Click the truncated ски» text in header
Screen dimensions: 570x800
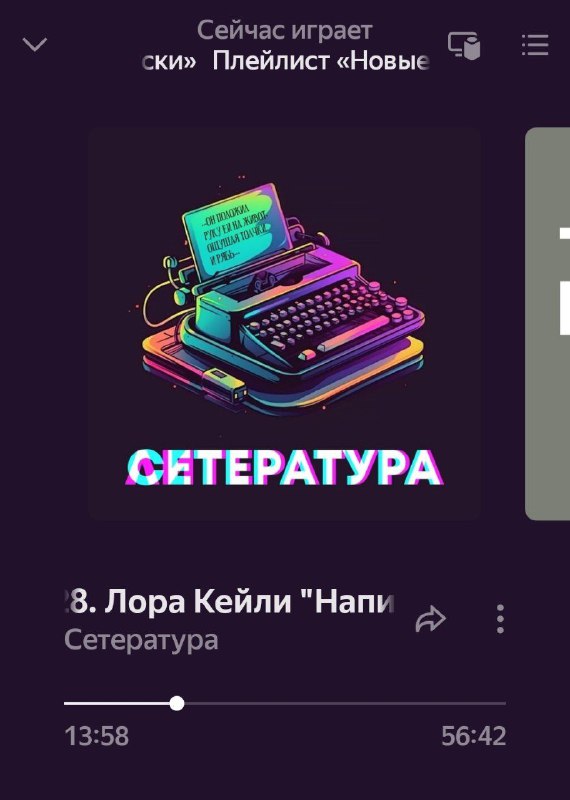168,61
